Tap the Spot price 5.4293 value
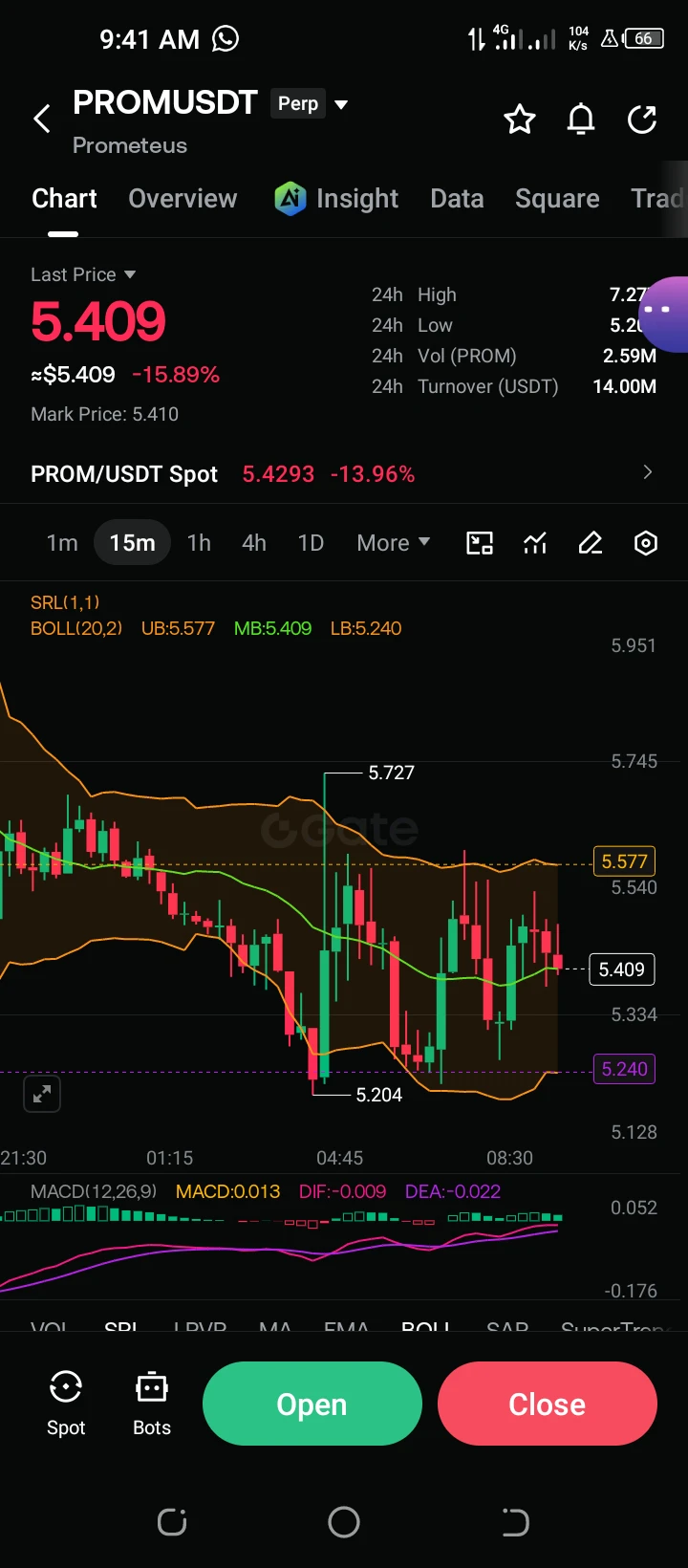 278,474
